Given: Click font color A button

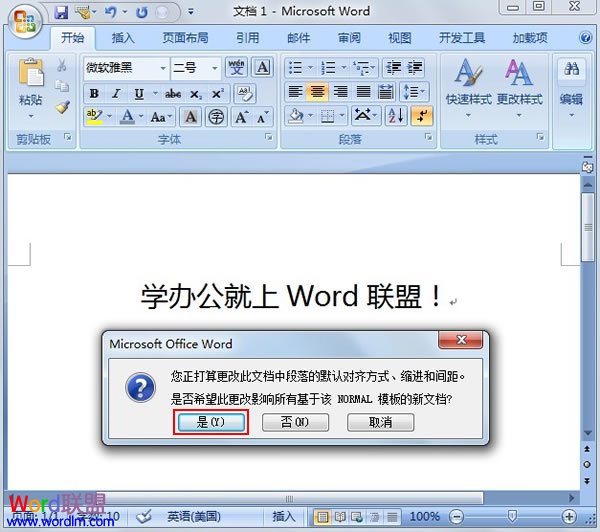Looking at the screenshot, I should pyautogui.click(x=127, y=117).
